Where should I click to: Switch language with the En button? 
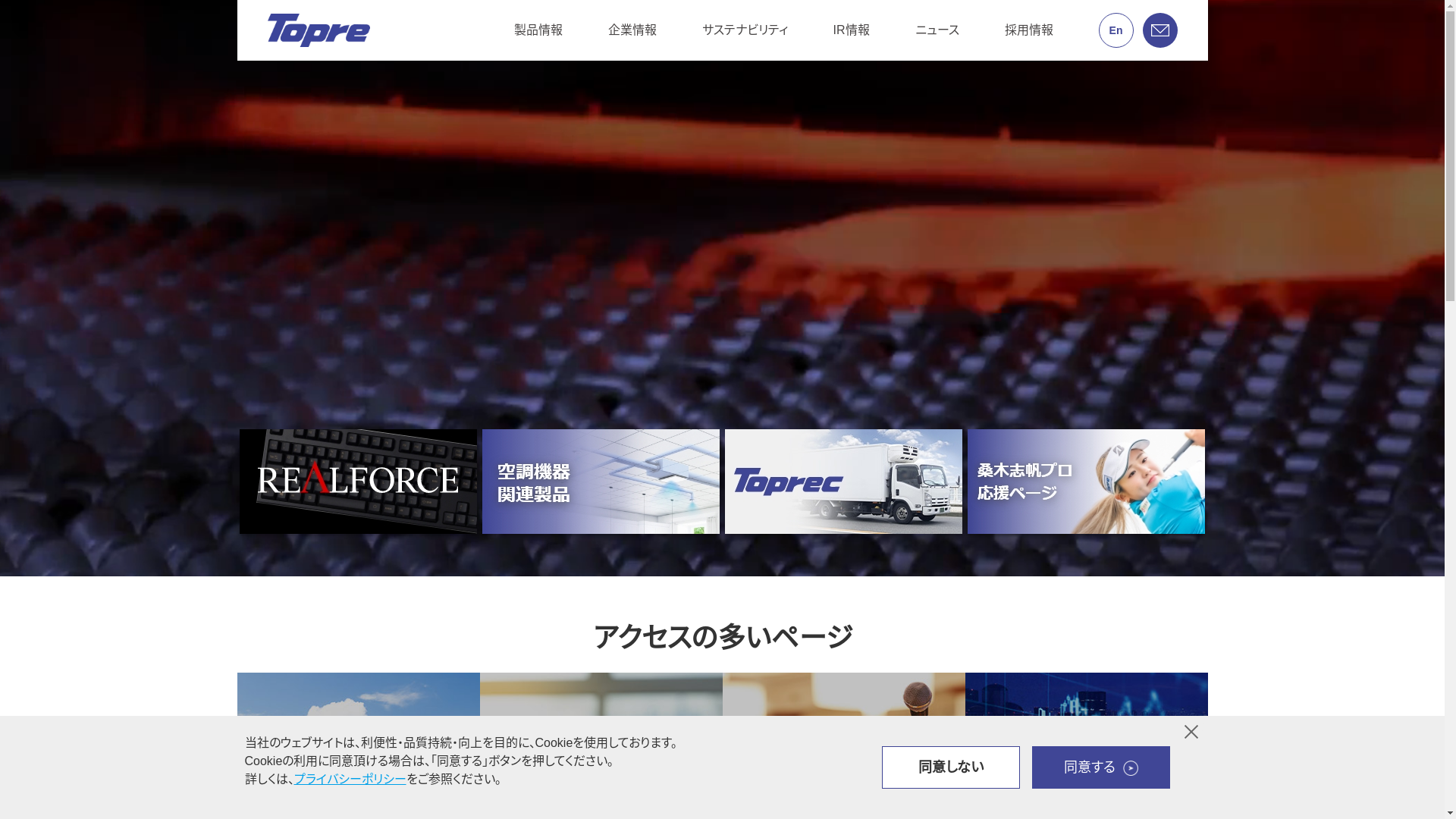tap(1116, 30)
